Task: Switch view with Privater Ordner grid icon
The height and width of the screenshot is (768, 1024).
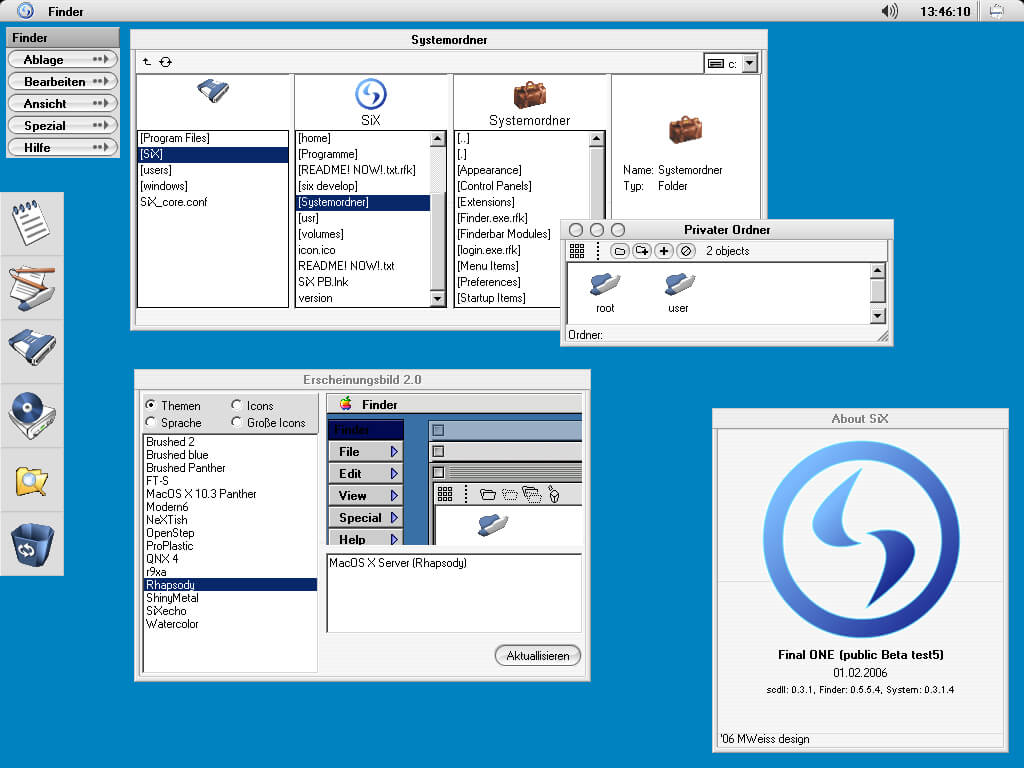Action: [x=577, y=251]
